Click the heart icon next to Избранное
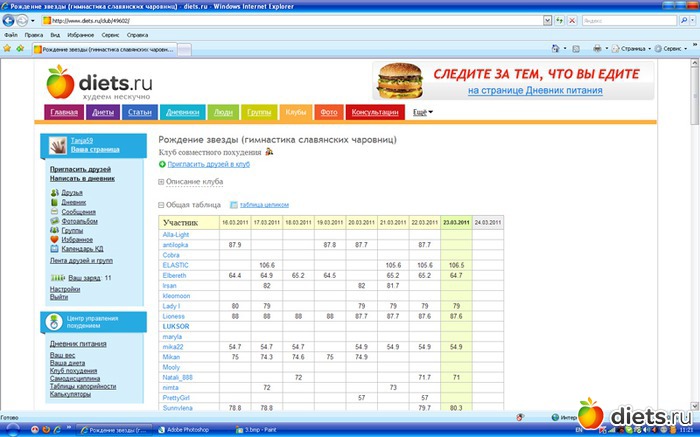 click(x=54, y=240)
